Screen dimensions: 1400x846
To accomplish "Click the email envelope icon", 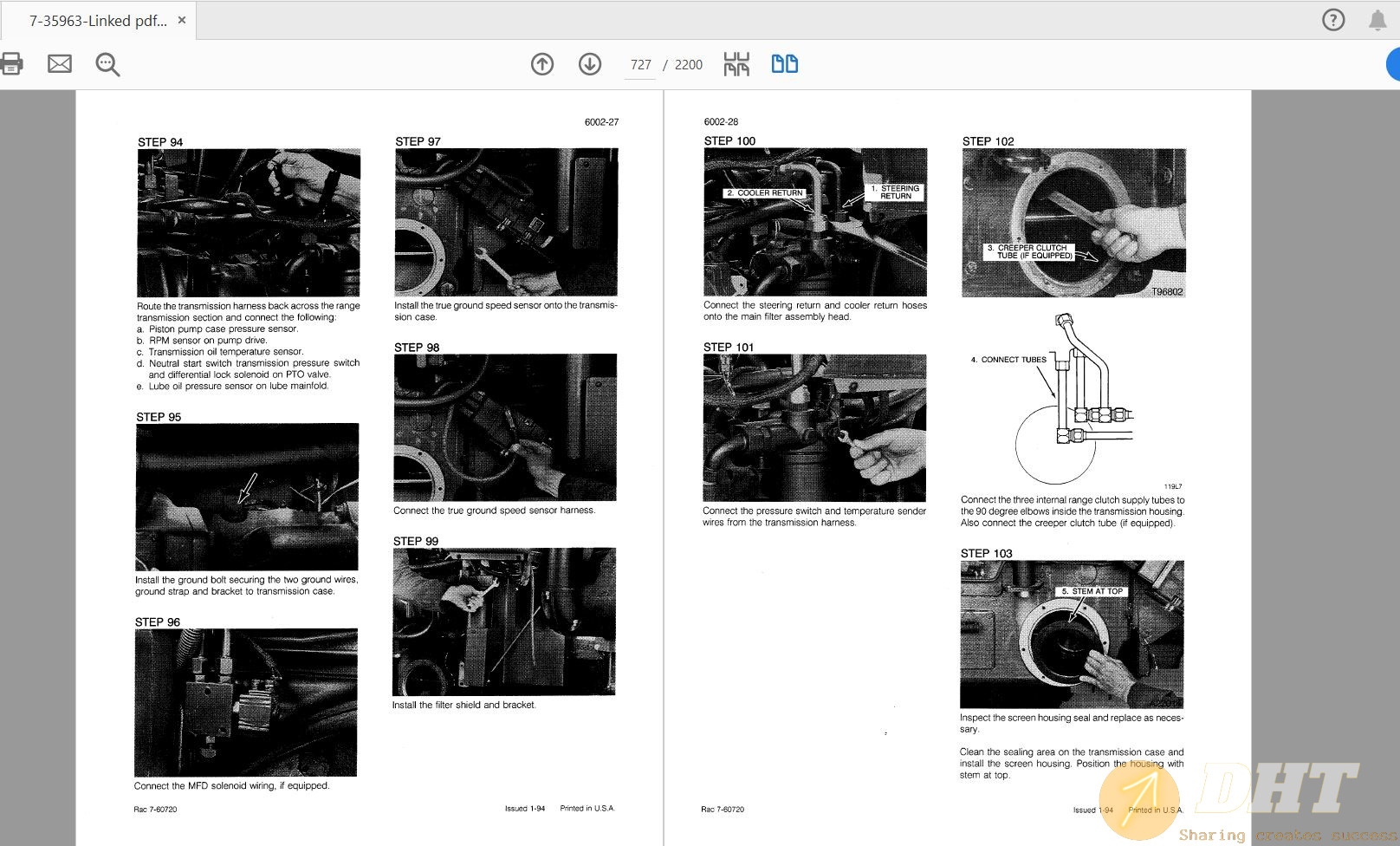I will click(x=60, y=64).
